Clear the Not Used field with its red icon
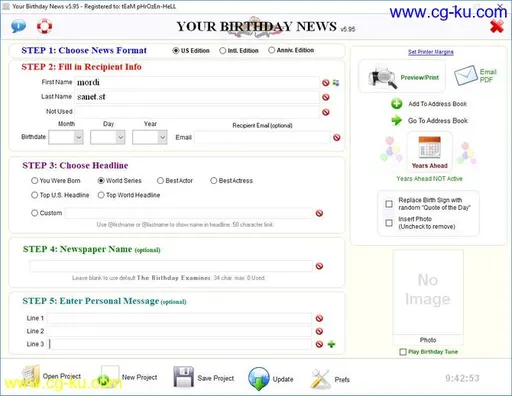Screen dimensions: 512x396 [326, 112]
